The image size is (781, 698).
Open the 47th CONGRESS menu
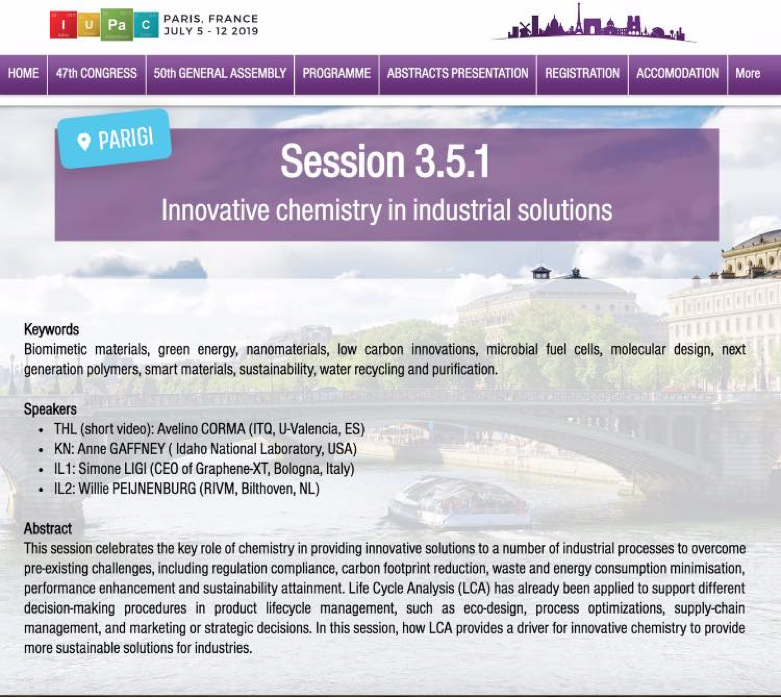point(95,73)
